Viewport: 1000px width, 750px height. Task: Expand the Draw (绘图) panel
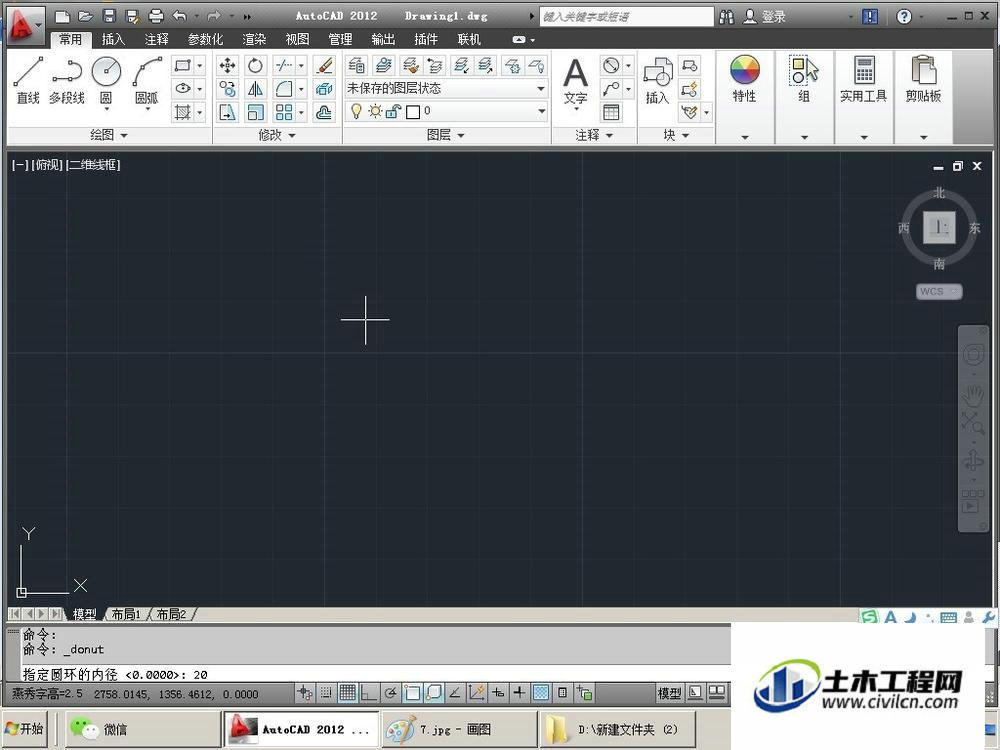109,135
